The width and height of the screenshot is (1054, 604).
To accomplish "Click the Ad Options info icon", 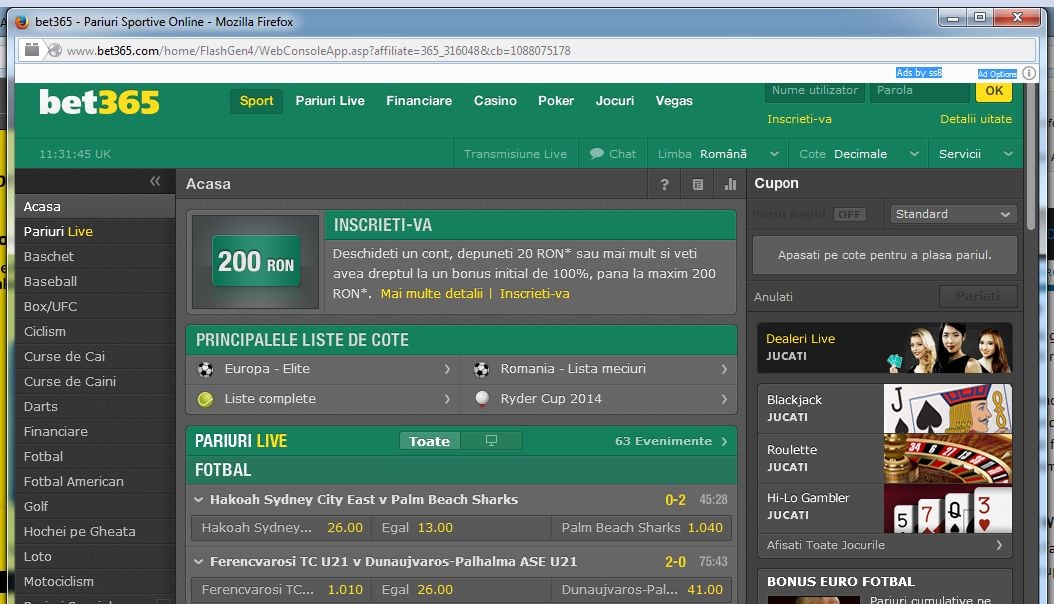I will coord(1028,73).
